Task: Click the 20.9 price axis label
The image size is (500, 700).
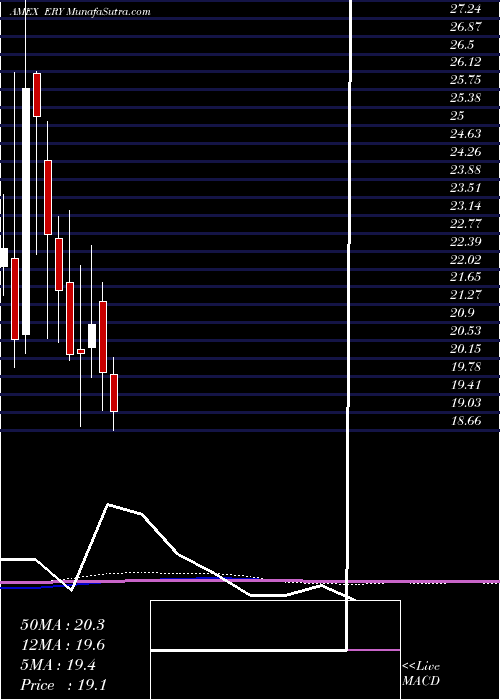Action: pyautogui.click(x=462, y=313)
